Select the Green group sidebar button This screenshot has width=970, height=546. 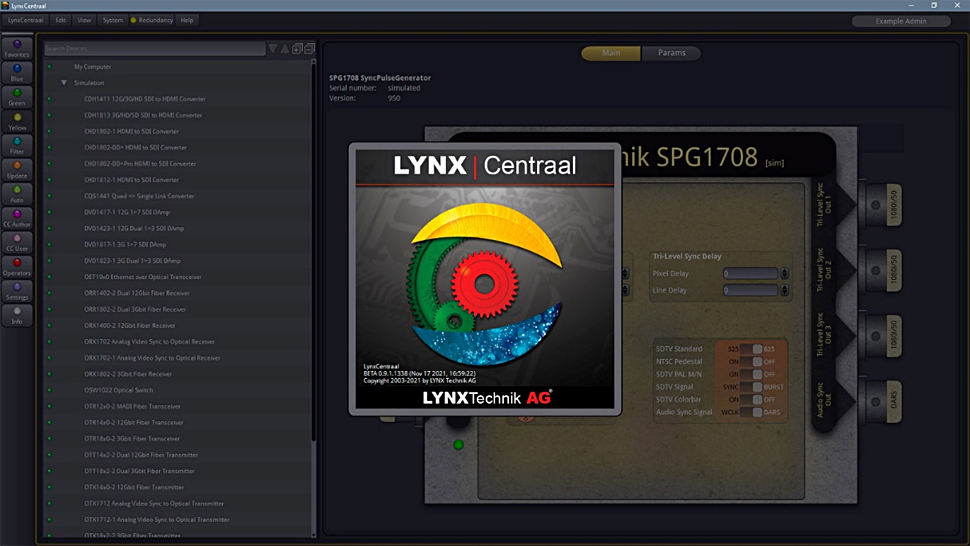point(17,97)
